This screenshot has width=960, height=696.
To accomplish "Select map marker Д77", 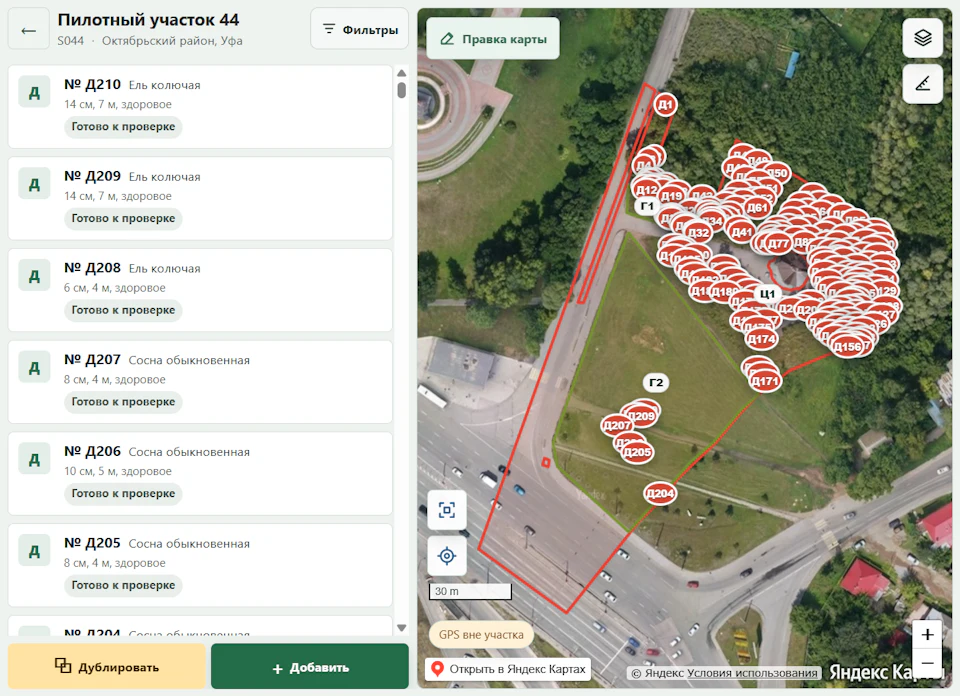I will [x=778, y=243].
